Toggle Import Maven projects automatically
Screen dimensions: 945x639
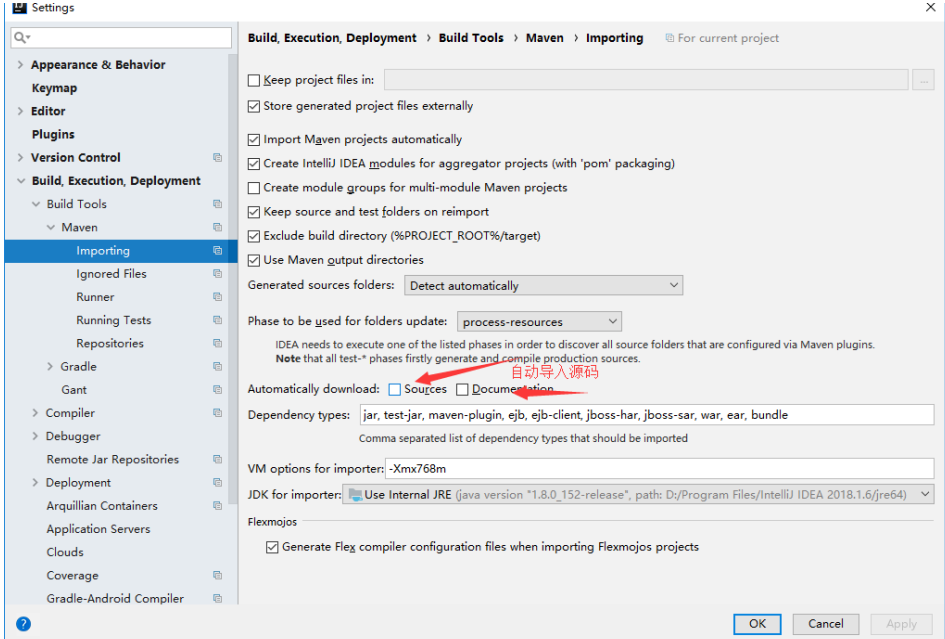254,140
